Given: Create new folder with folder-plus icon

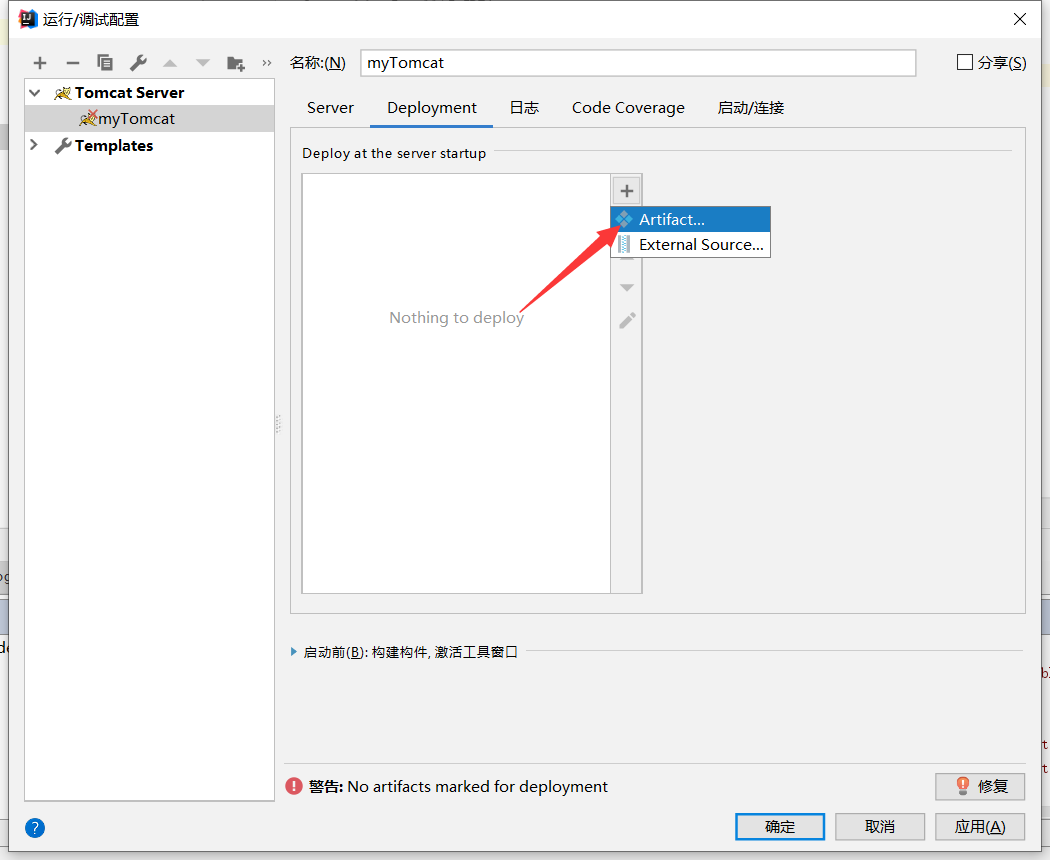Looking at the screenshot, I should (236, 63).
